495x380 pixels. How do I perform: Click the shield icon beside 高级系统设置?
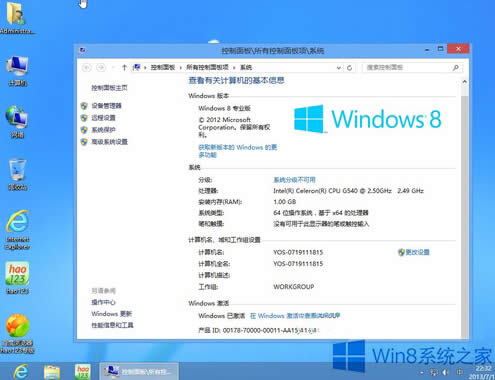click(x=84, y=142)
